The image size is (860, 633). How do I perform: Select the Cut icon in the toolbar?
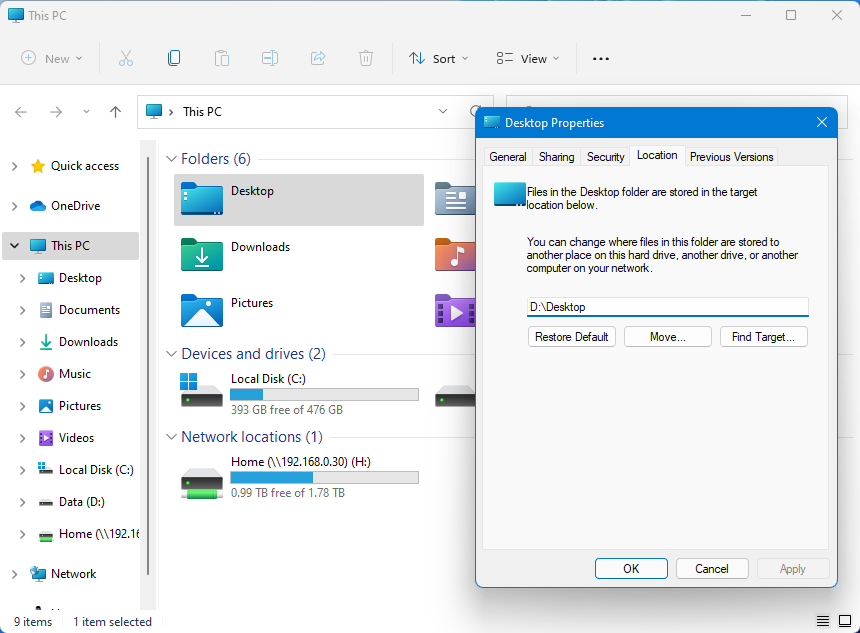(x=126, y=58)
